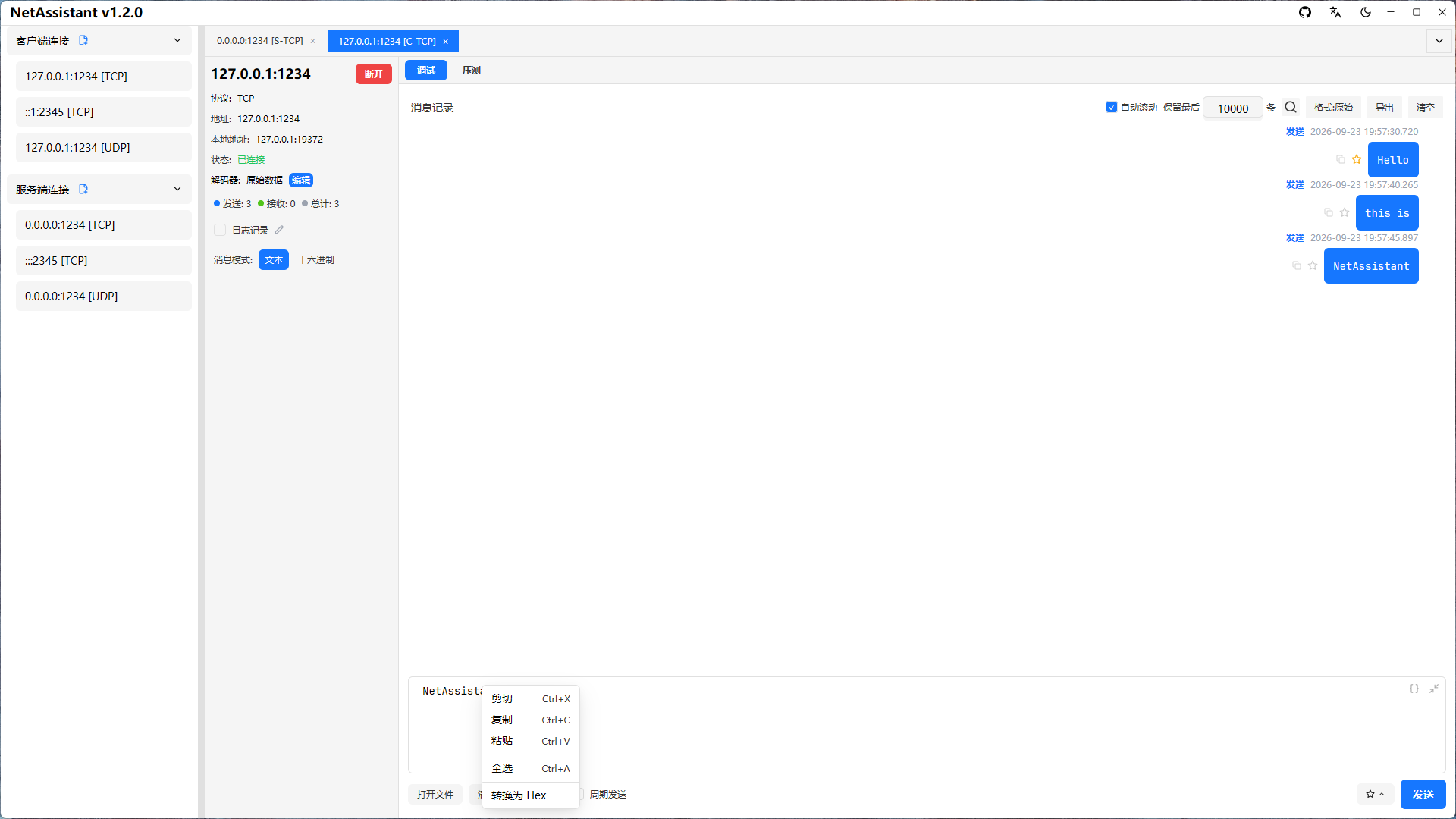Close the 0.0.0.0:1234 [S-TCP] tab
The width and height of the screenshot is (1456, 819).
[312, 41]
